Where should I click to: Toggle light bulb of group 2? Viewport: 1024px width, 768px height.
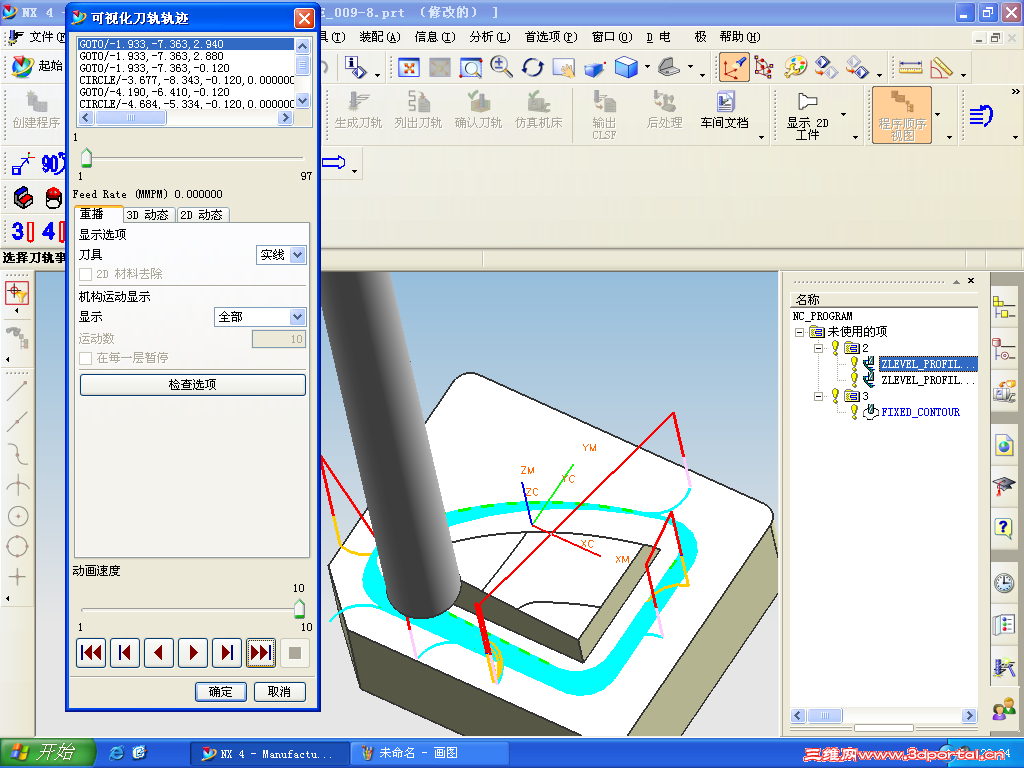point(835,347)
